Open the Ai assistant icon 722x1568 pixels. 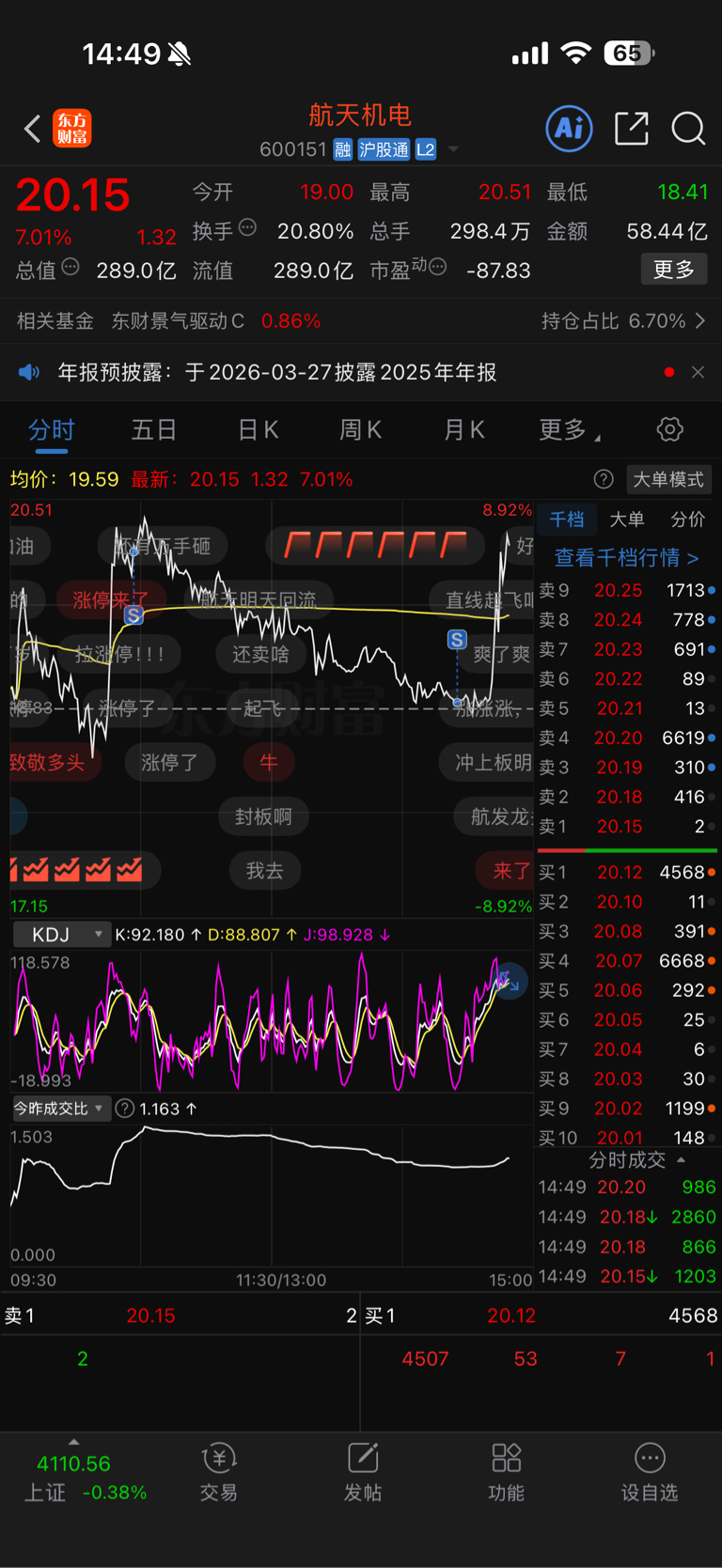pos(569,128)
